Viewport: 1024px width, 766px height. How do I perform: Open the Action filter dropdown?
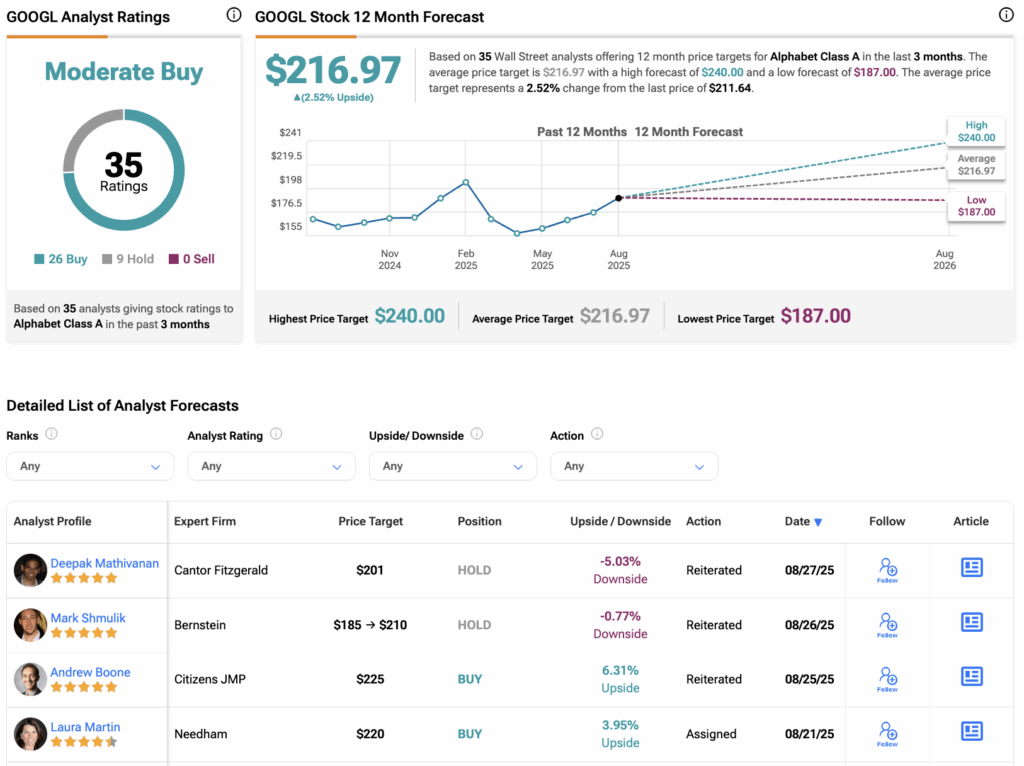tap(634, 466)
